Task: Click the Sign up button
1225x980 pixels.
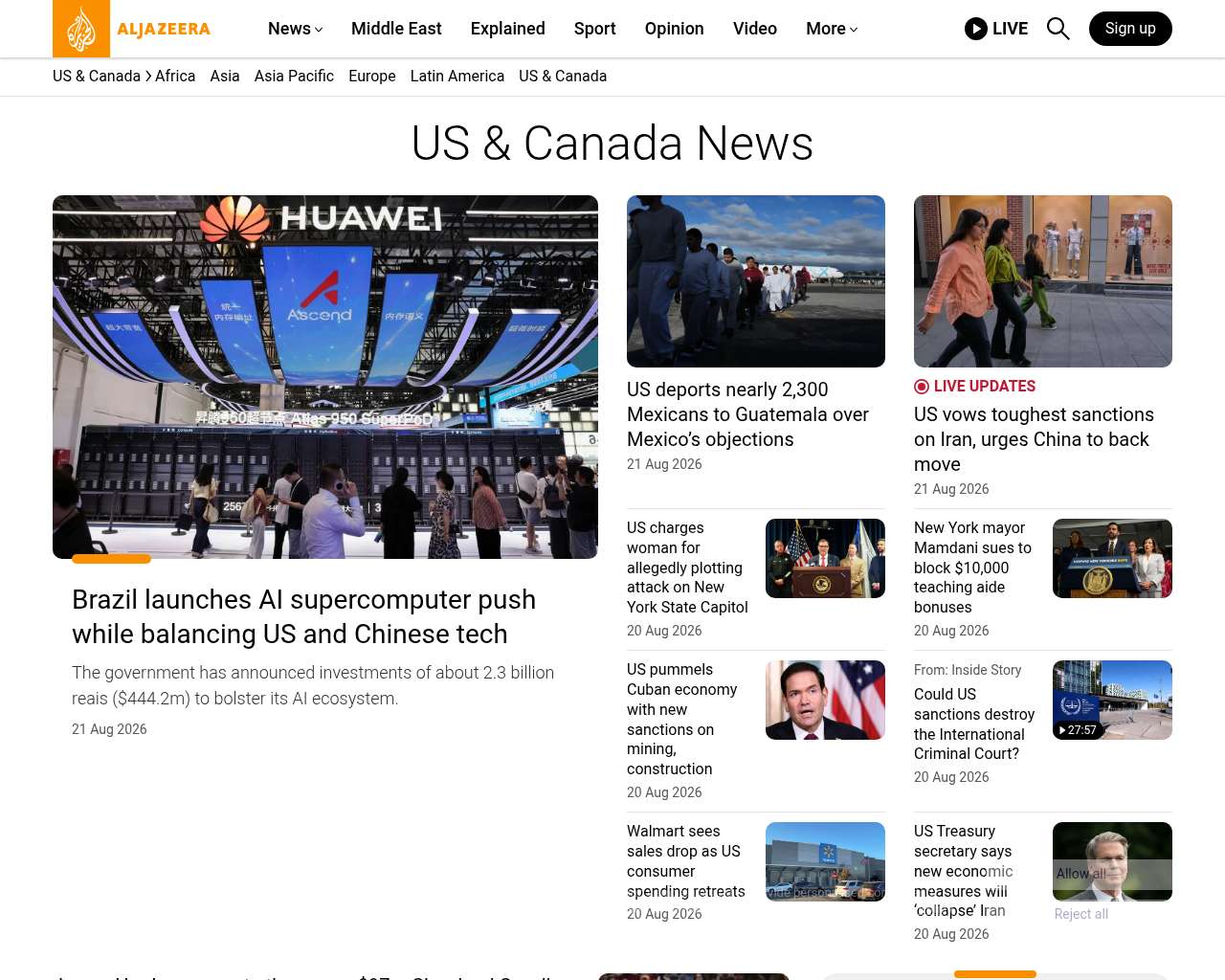Action: tap(1130, 29)
